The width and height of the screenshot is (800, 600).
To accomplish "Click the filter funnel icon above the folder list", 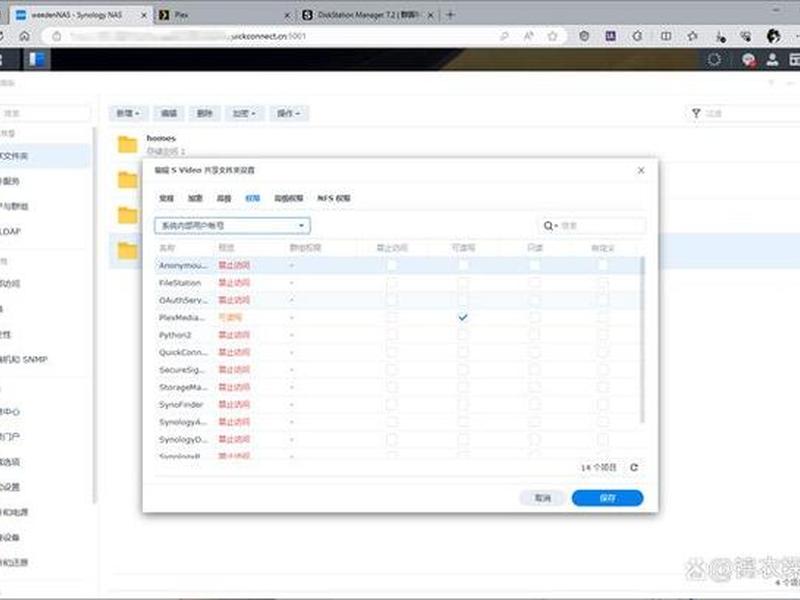I will pyautogui.click(x=696, y=113).
